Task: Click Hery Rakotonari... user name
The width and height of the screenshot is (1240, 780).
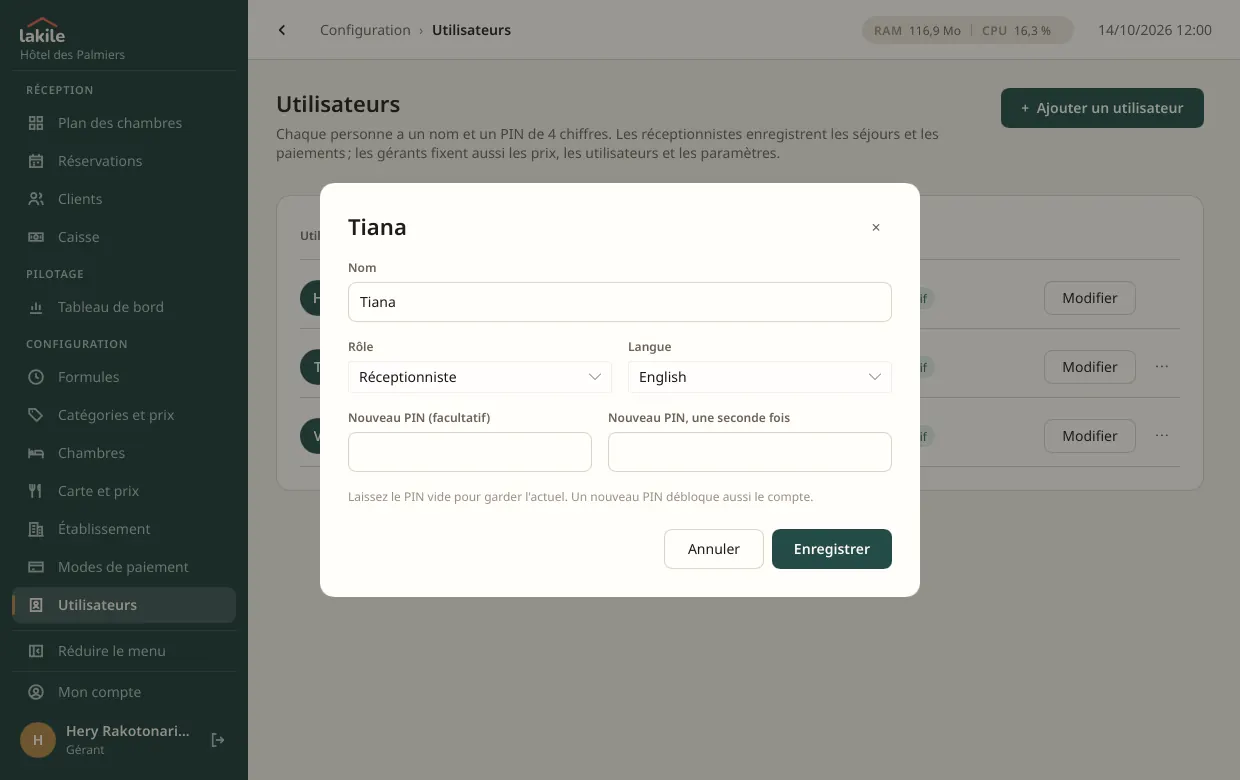Action: 128,731
